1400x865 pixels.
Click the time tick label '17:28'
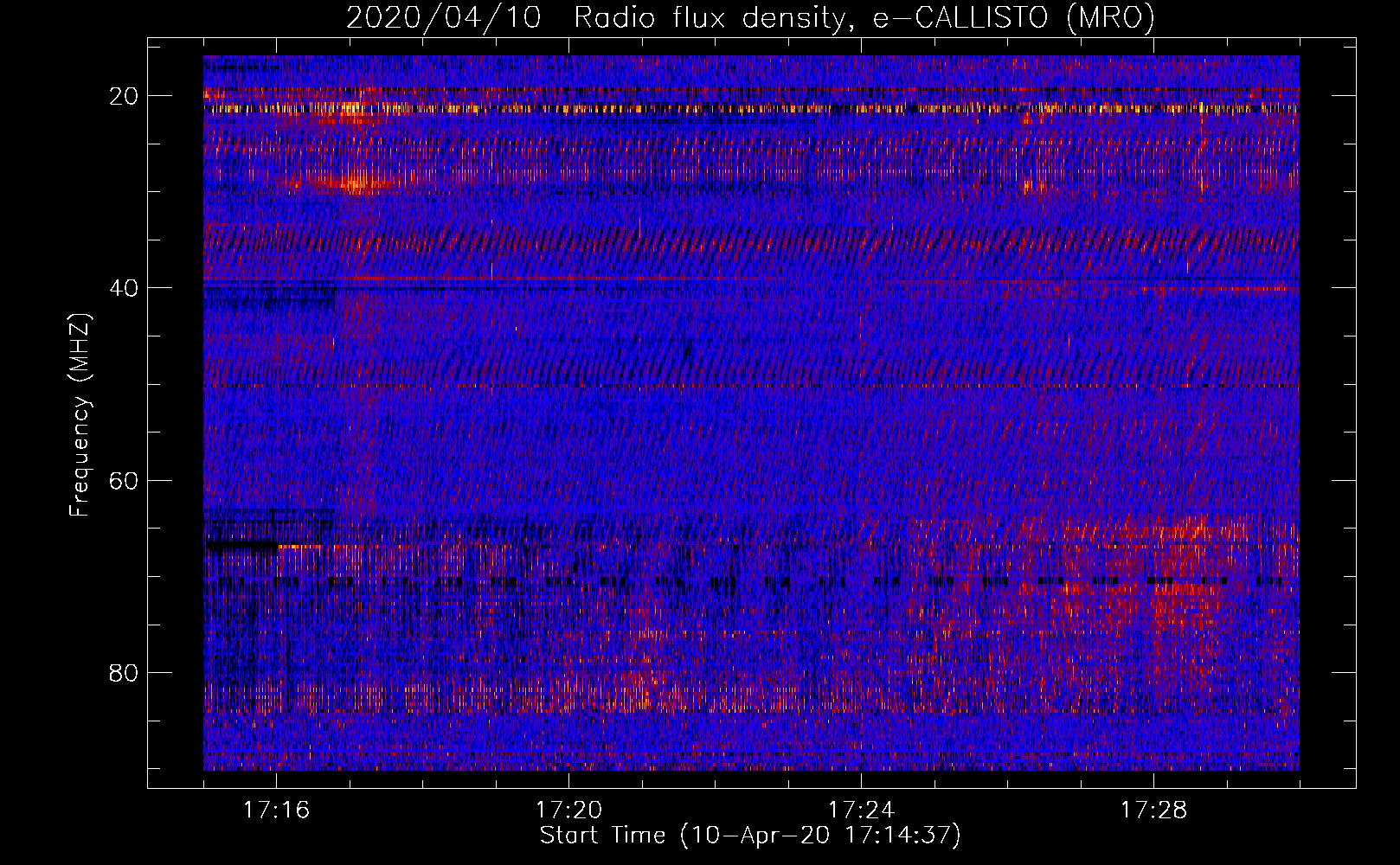(x=1153, y=811)
